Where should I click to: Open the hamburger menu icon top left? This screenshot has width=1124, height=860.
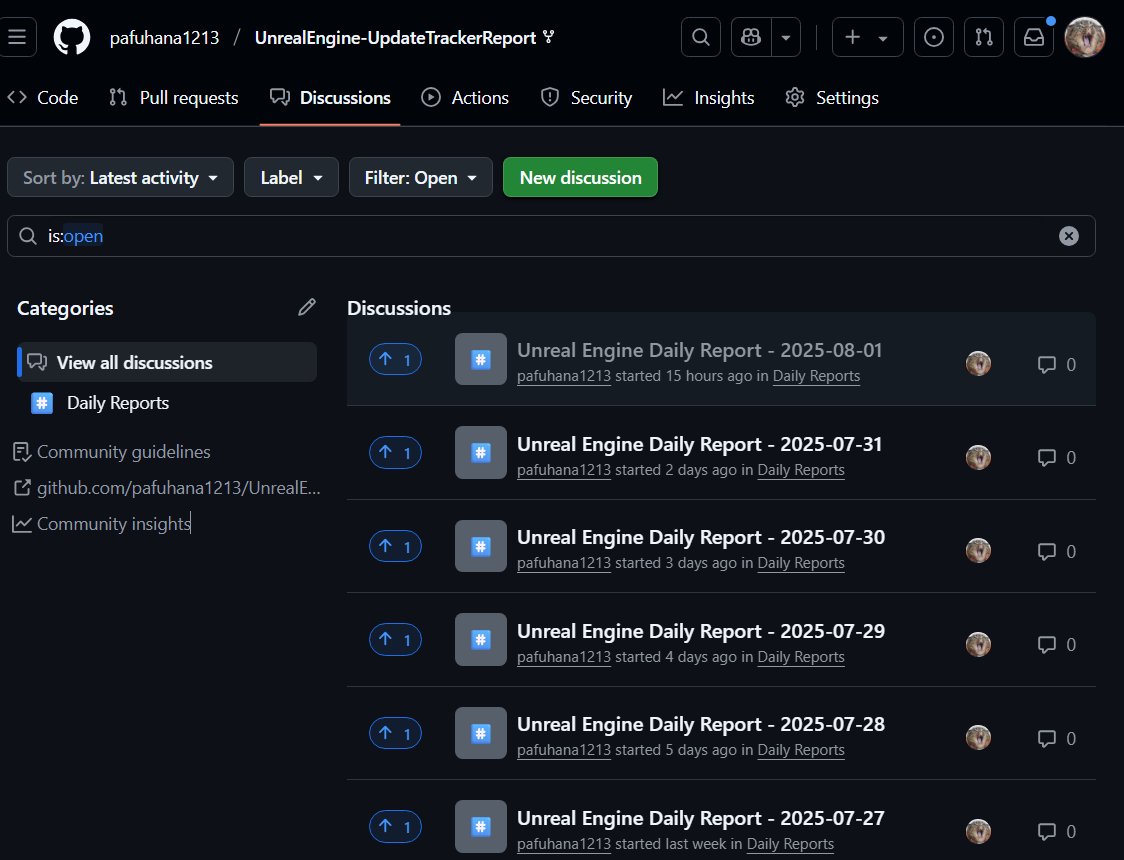click(18, 37)
